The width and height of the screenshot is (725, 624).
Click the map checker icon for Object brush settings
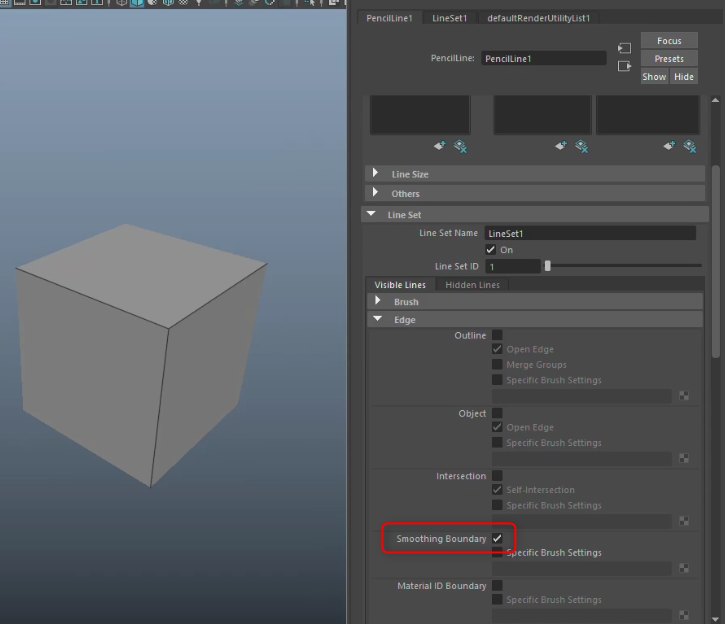tap(684, 458)
